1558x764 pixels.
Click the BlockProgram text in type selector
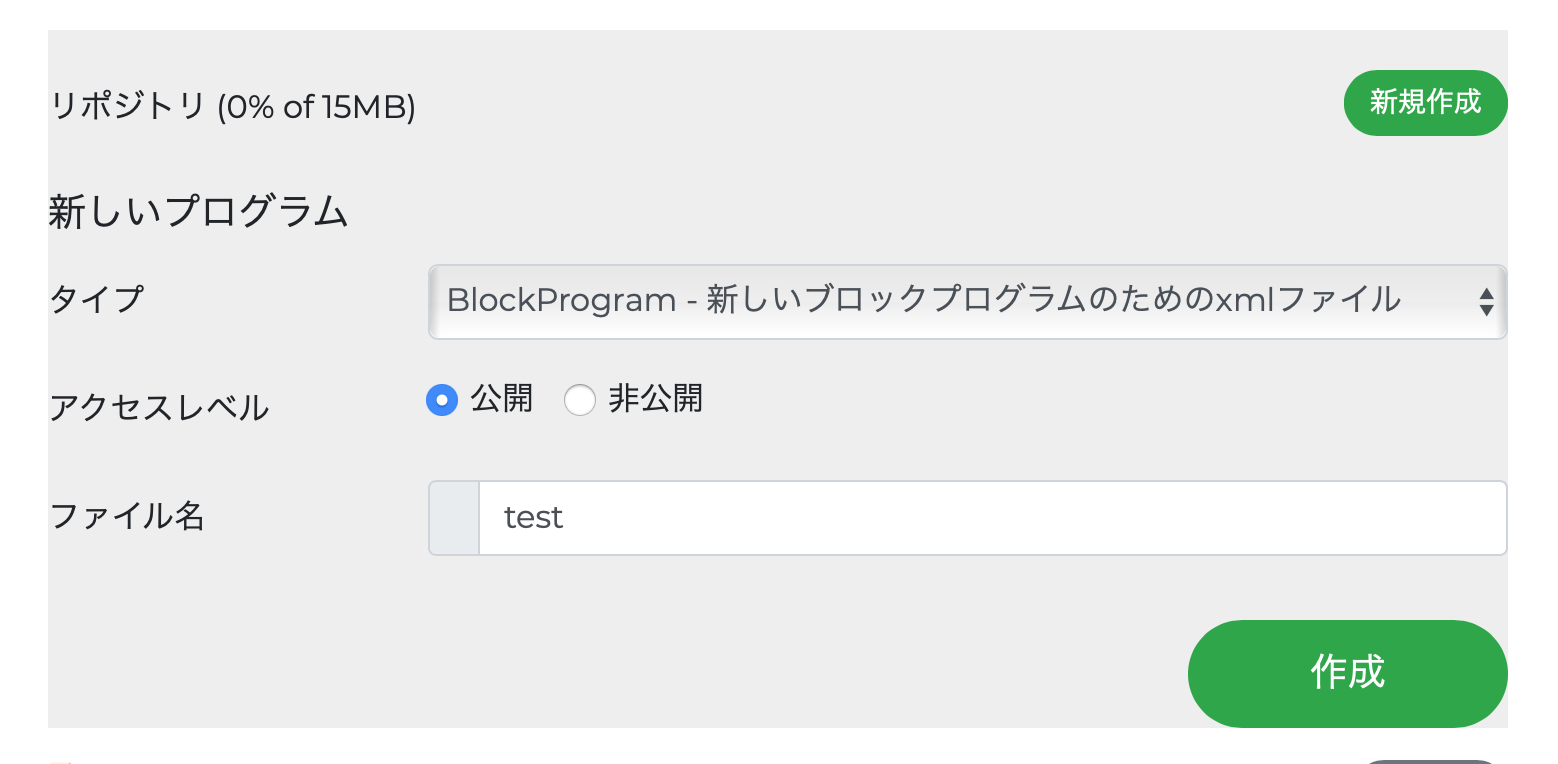[561, 300]
